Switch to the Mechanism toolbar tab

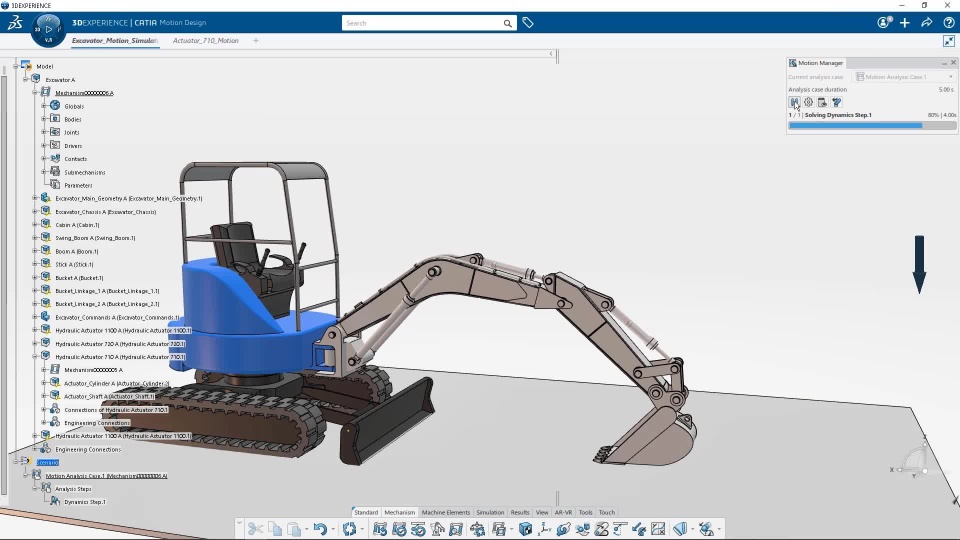coord(400,512)
